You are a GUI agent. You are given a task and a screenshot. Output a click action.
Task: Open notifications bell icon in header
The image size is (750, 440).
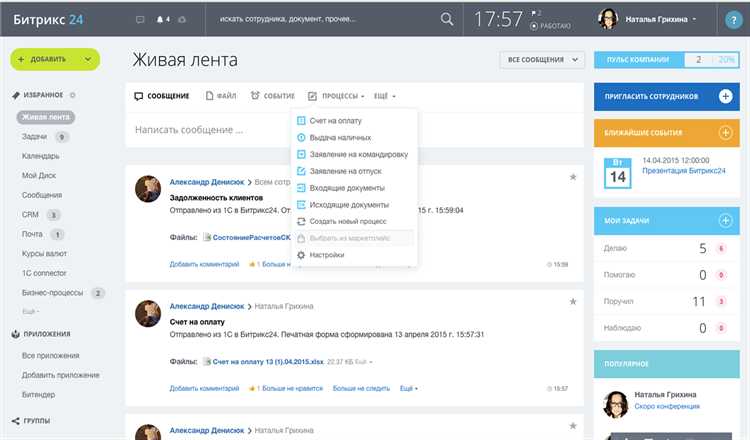click(x=160, y=20)
